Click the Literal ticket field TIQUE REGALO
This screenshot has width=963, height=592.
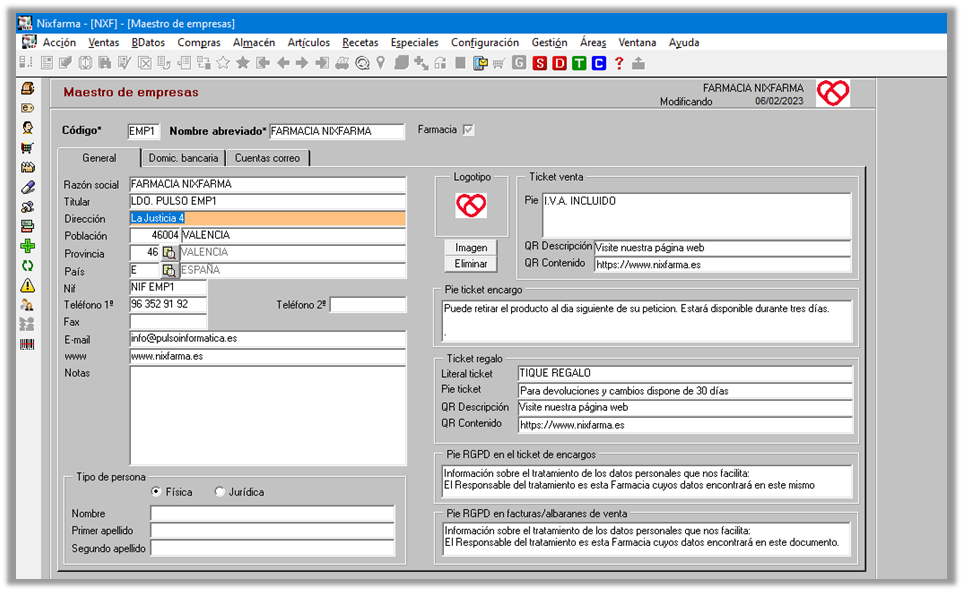coord(685,373)
